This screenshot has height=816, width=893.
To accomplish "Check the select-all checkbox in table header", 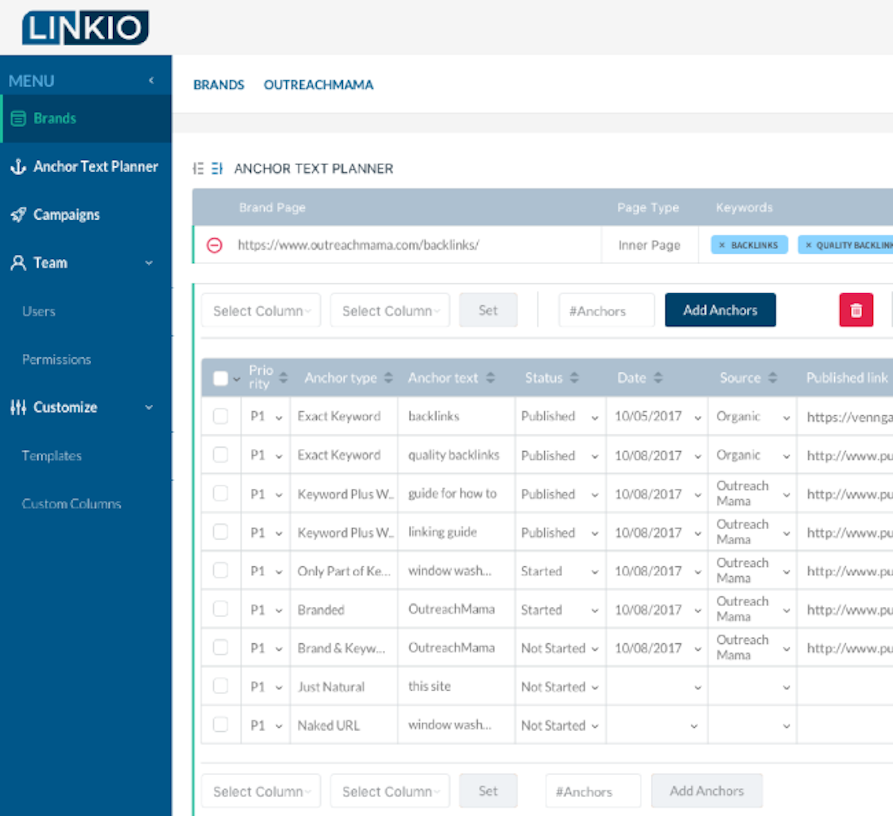I will [219, 377].
